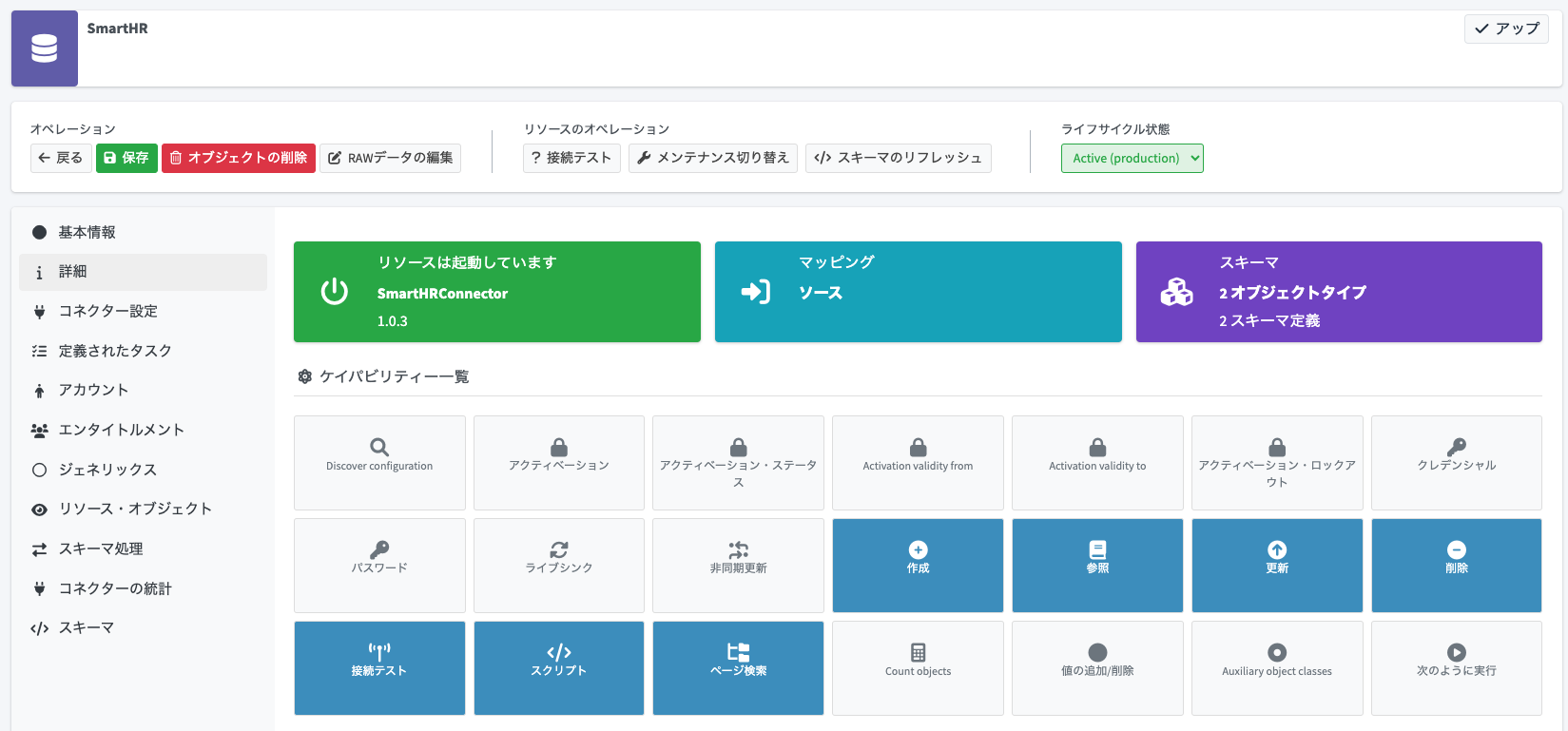Toggle the Count objects capability tile
This screenshot has width=1568, height=731.
click(918, 668)
